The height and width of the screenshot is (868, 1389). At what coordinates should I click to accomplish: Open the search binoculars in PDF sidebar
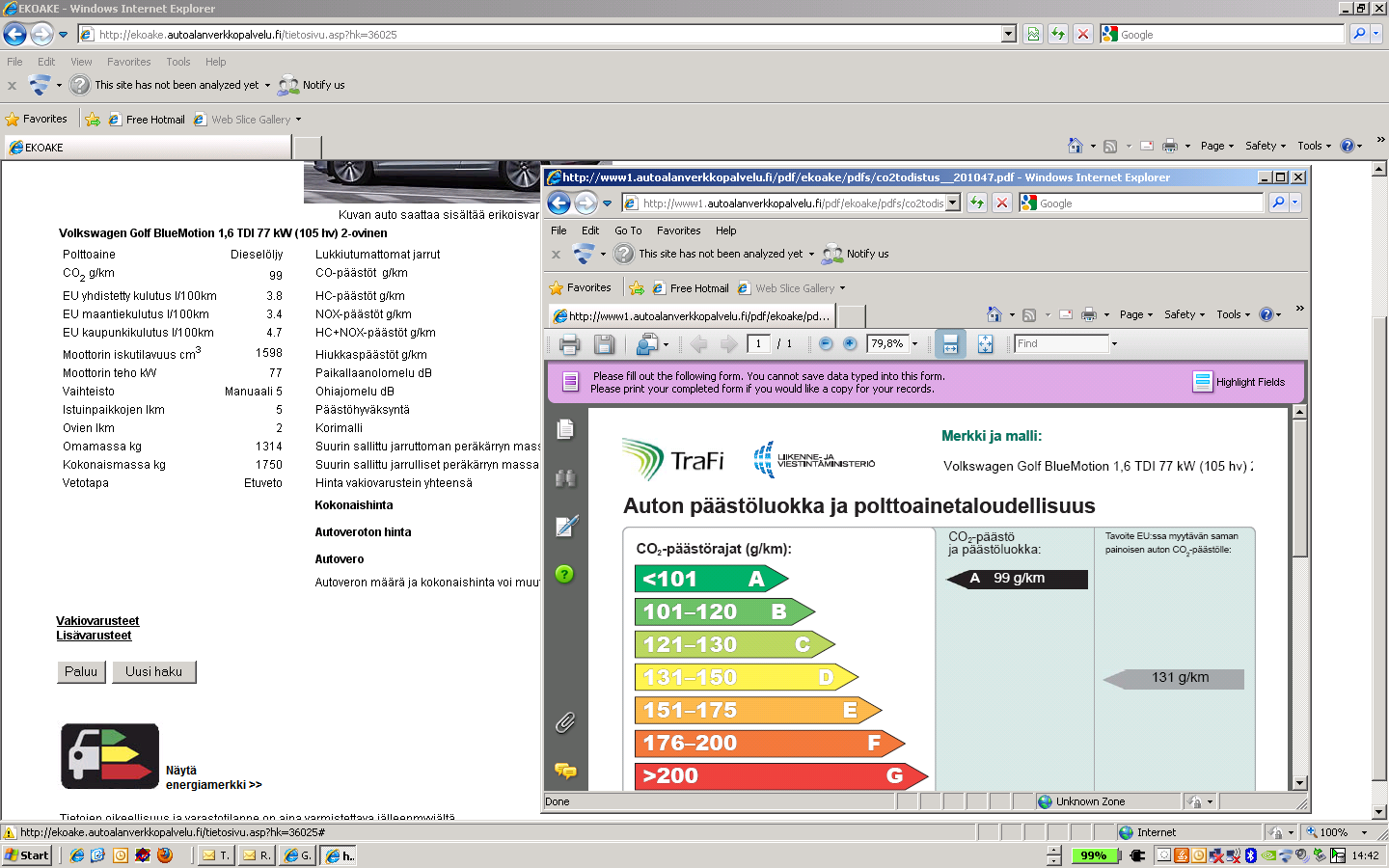[x=565, y=477]
